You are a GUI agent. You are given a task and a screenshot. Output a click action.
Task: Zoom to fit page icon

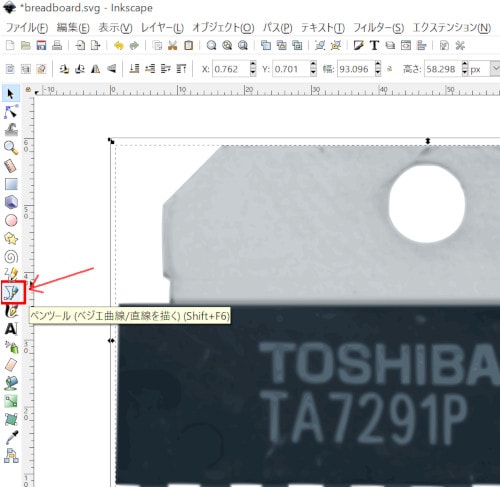243,45
